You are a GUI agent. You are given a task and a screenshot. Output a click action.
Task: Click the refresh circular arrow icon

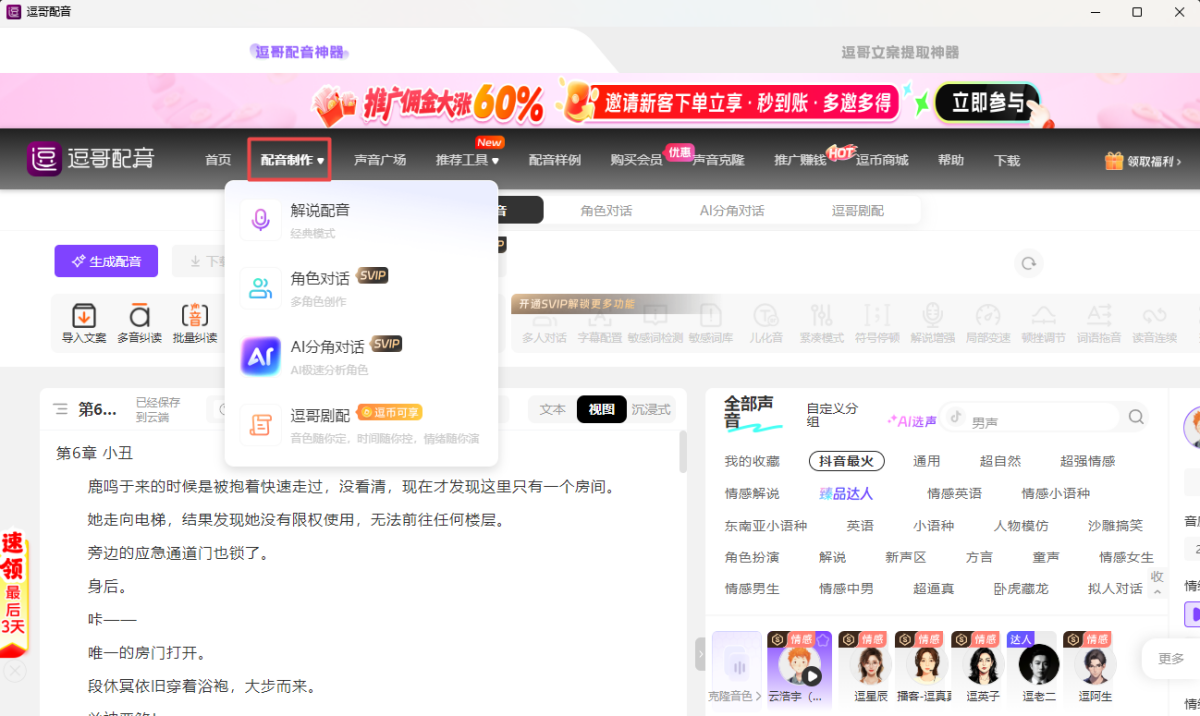pos(1028,263)
